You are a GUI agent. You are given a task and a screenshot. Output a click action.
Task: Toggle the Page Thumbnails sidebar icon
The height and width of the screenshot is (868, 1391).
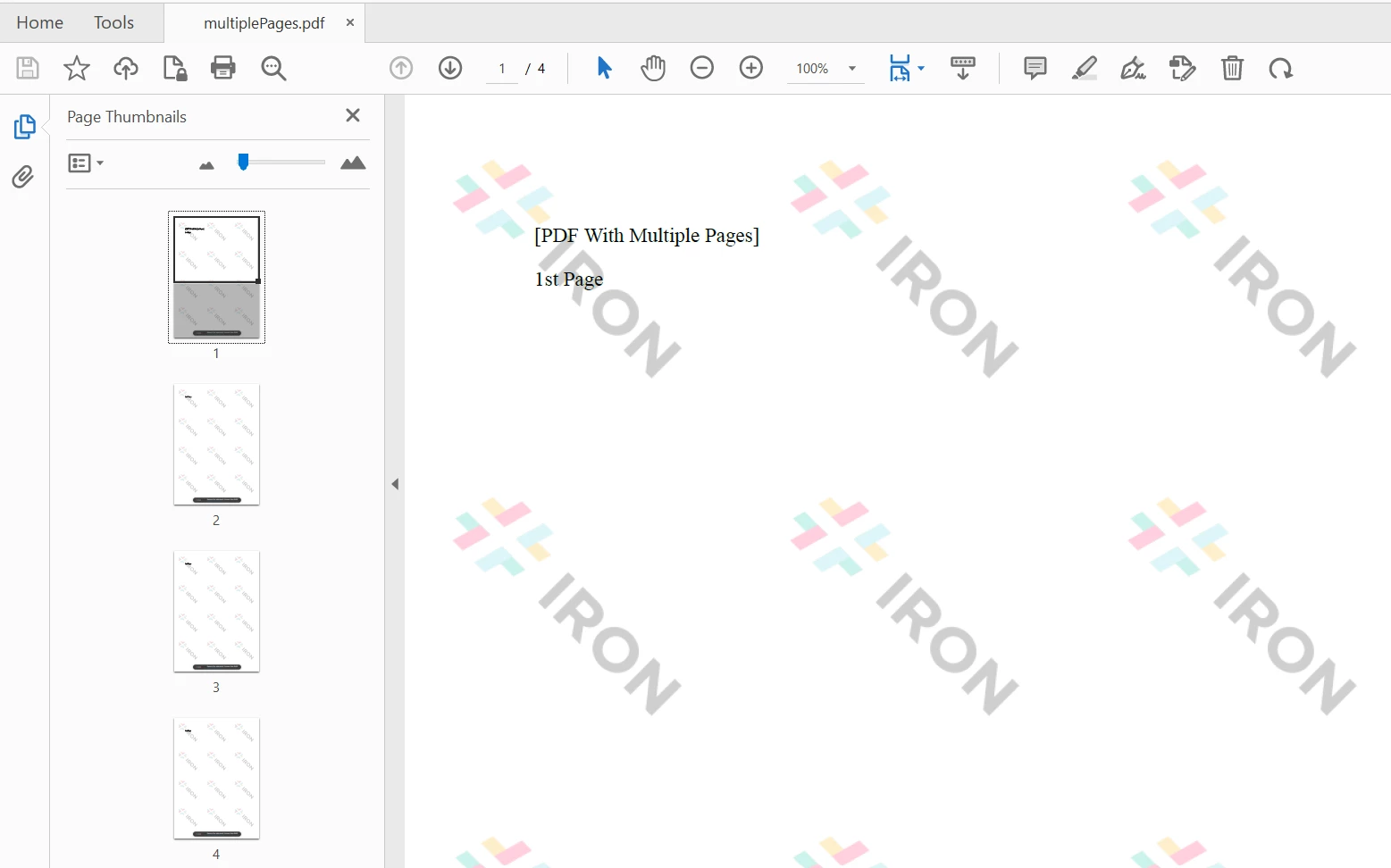(24, 127)
